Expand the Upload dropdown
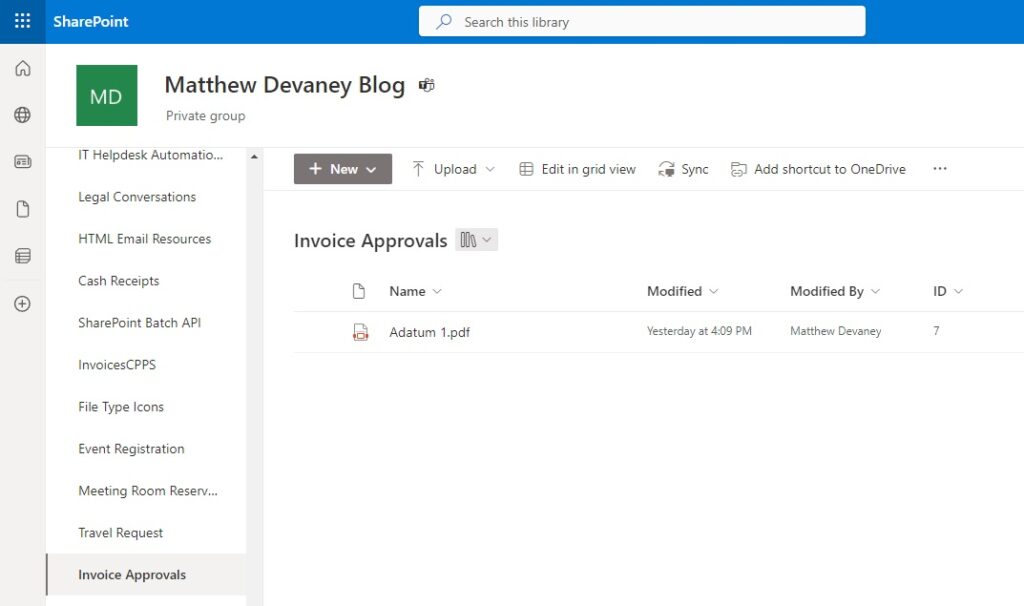The width and height of the screenshot is (1024, 606). pos(452,169)
